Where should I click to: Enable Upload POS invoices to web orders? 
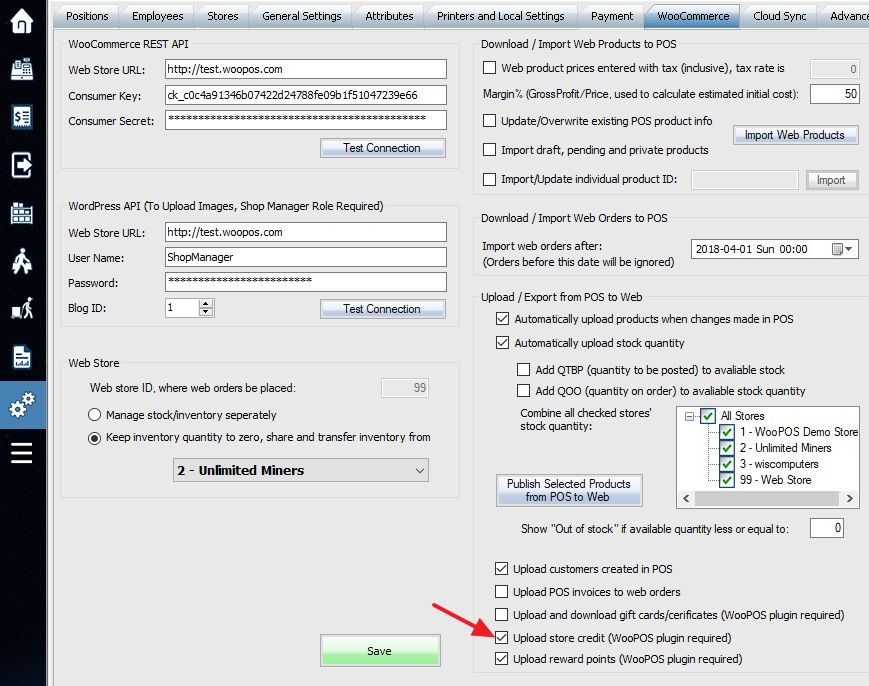pos(501,591)
